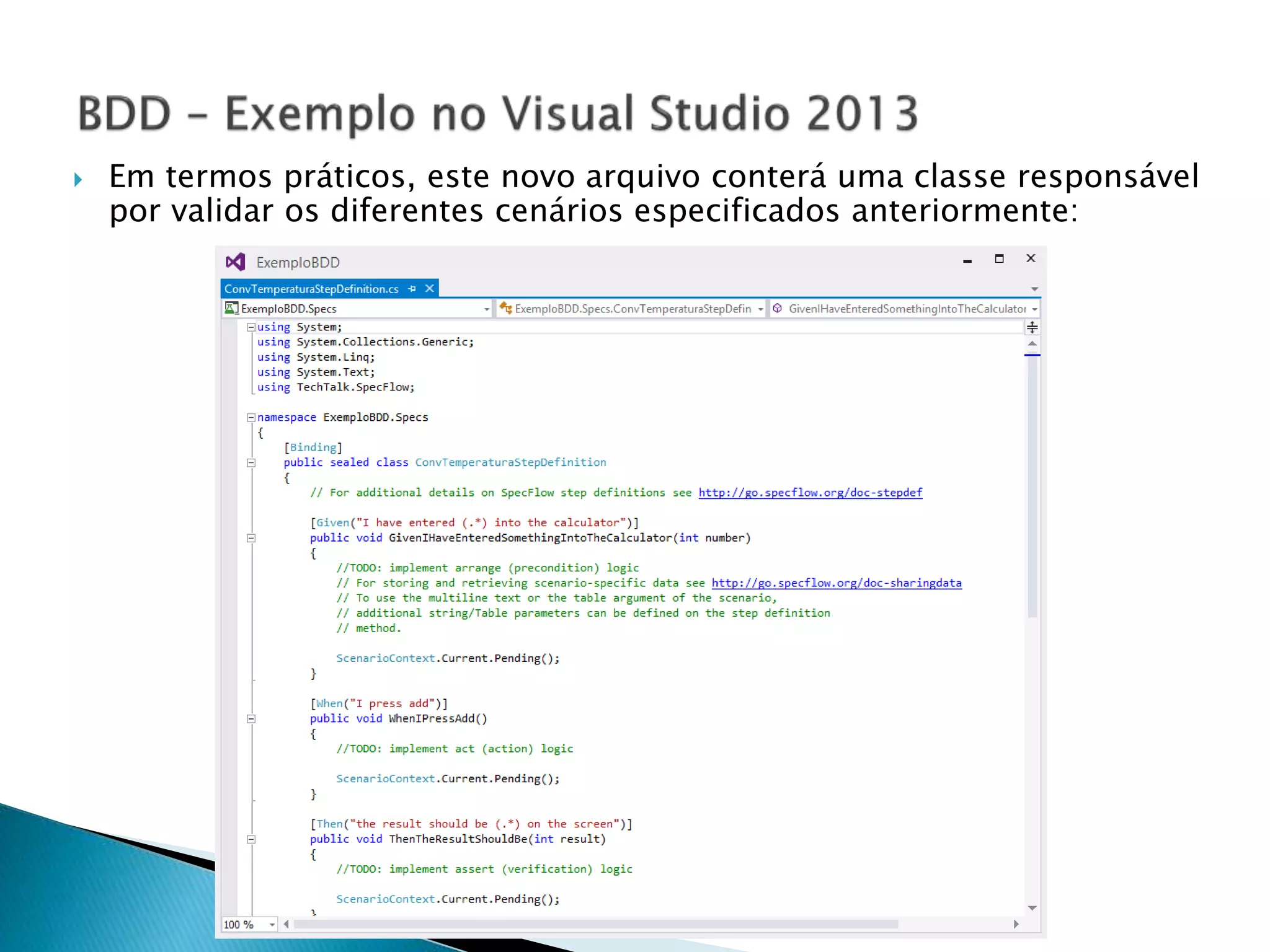Click the horizontal scrollbar left arrow
The width and height of the screenshot is (1270, 952).
coord(286,924)
